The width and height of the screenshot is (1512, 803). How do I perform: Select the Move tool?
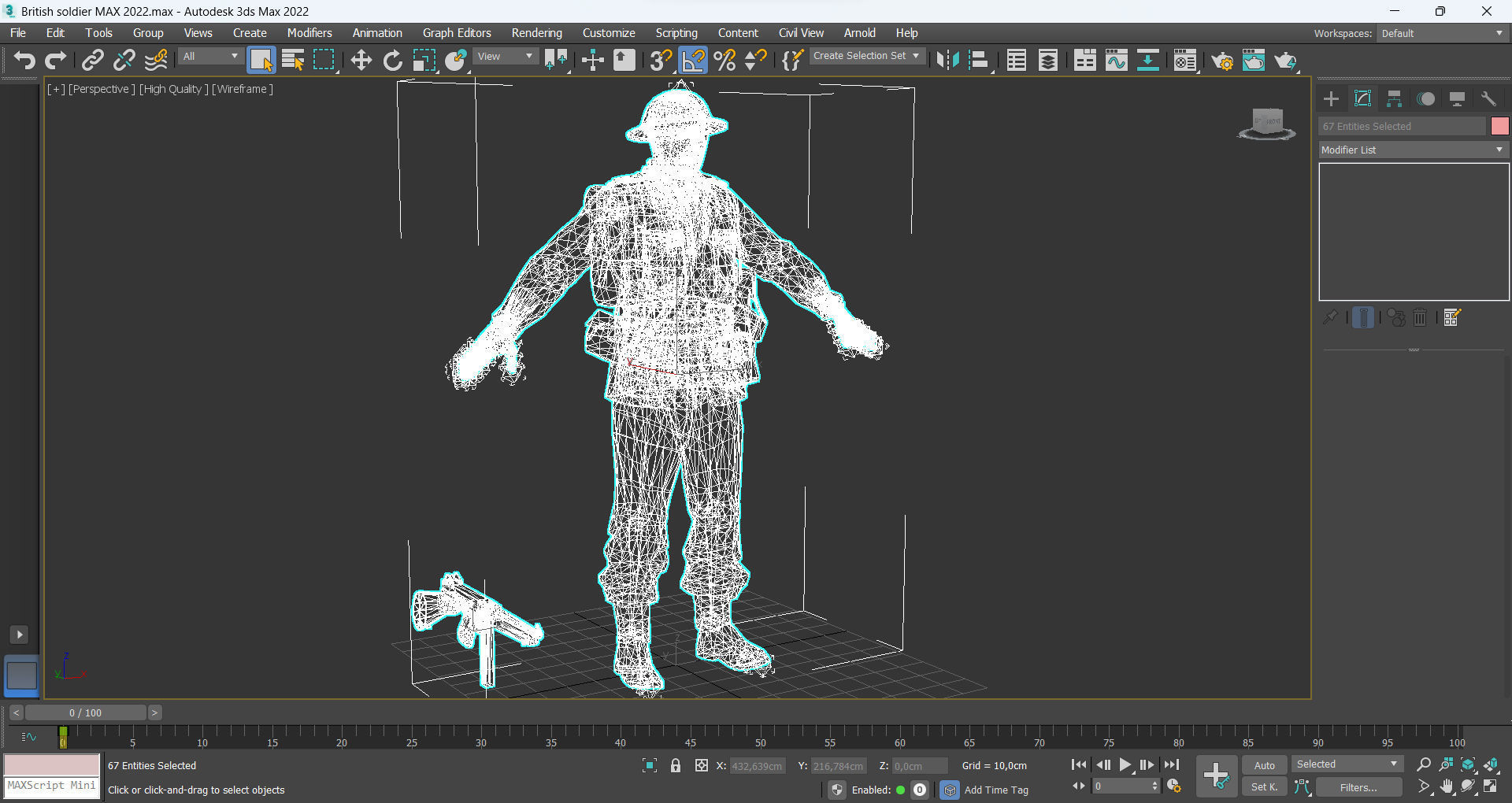(x=361, y=61)
